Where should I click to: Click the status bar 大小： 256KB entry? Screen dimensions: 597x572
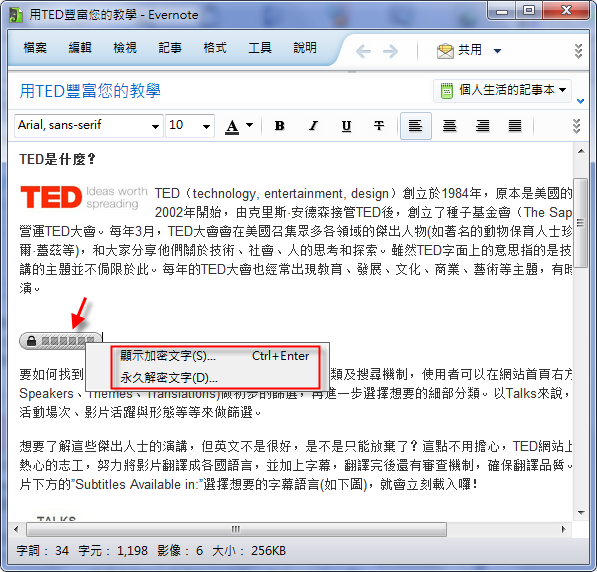[x=249, y=551]
